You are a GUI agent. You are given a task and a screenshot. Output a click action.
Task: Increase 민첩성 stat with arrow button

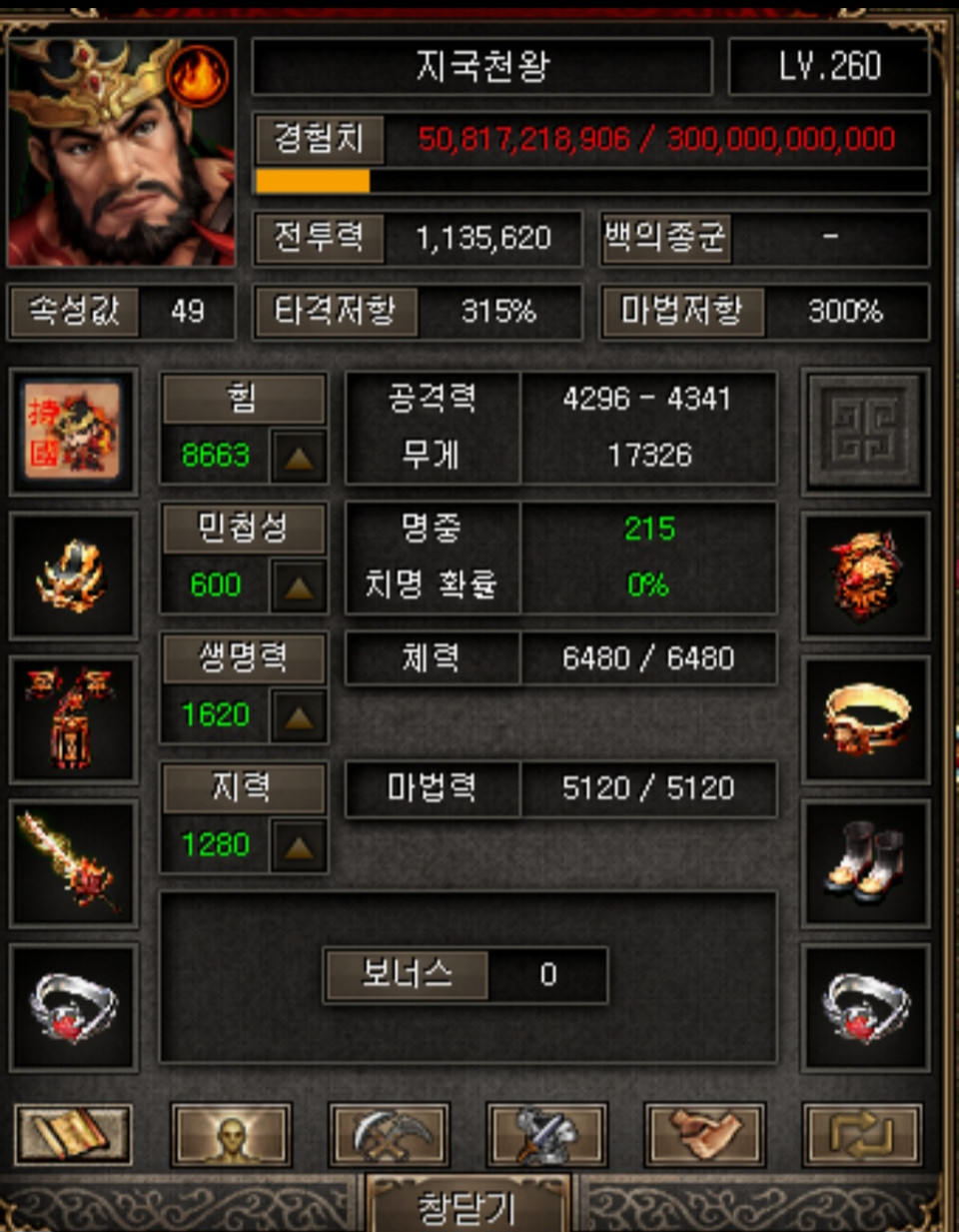pos(299,587)
